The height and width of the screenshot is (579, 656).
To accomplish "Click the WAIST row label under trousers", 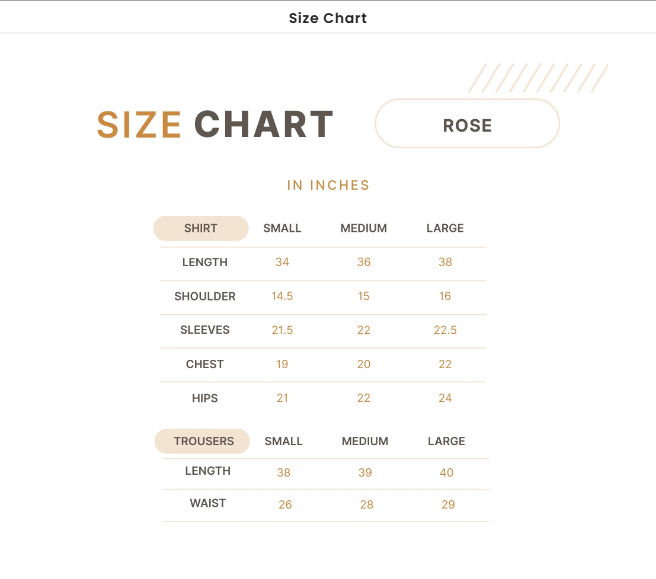I will click(208, 504).
